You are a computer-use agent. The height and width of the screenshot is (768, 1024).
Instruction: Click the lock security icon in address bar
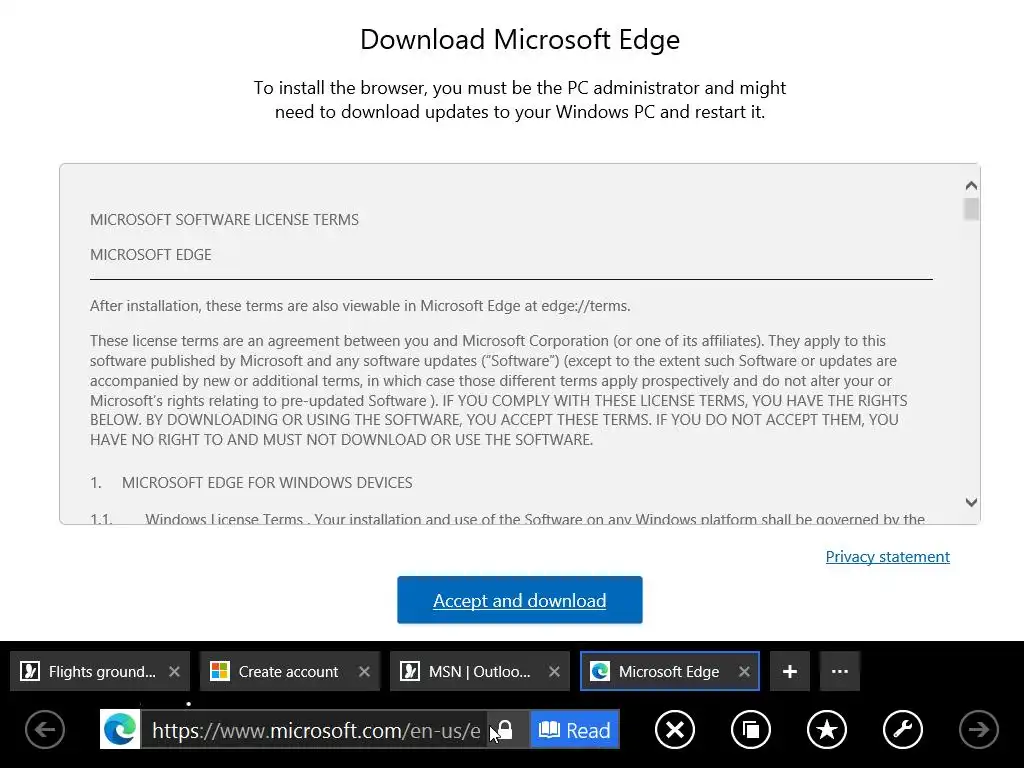pos(505,729)
